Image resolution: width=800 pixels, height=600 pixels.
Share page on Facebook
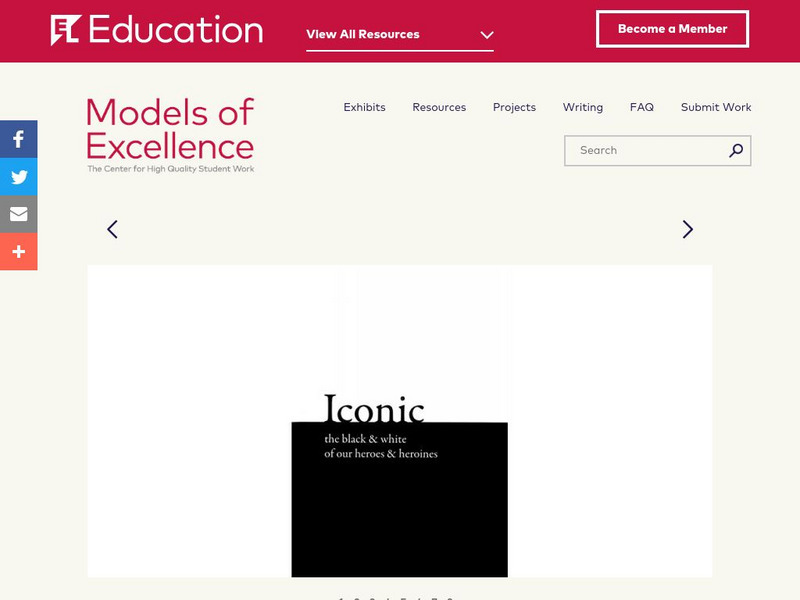[x=18, y=139]
